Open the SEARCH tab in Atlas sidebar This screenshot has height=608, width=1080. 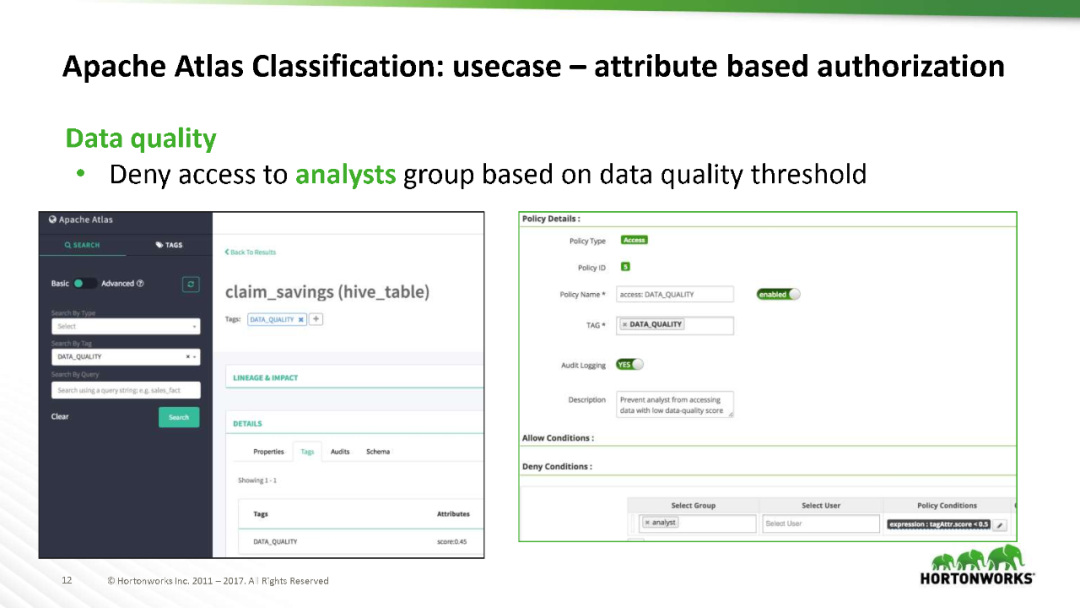(83, 245)
